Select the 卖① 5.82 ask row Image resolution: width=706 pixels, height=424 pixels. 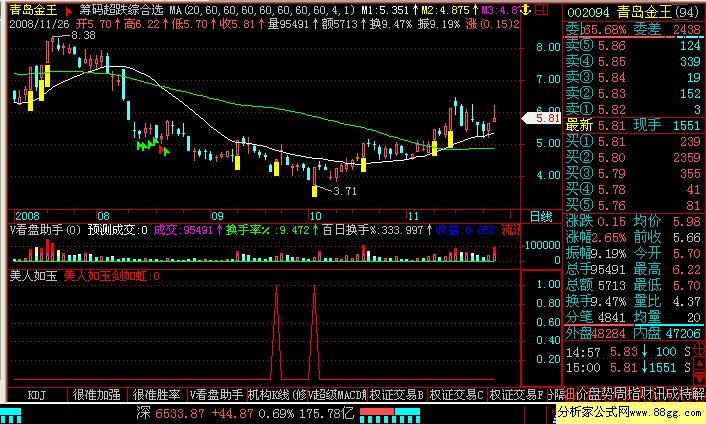pos(633,109)
